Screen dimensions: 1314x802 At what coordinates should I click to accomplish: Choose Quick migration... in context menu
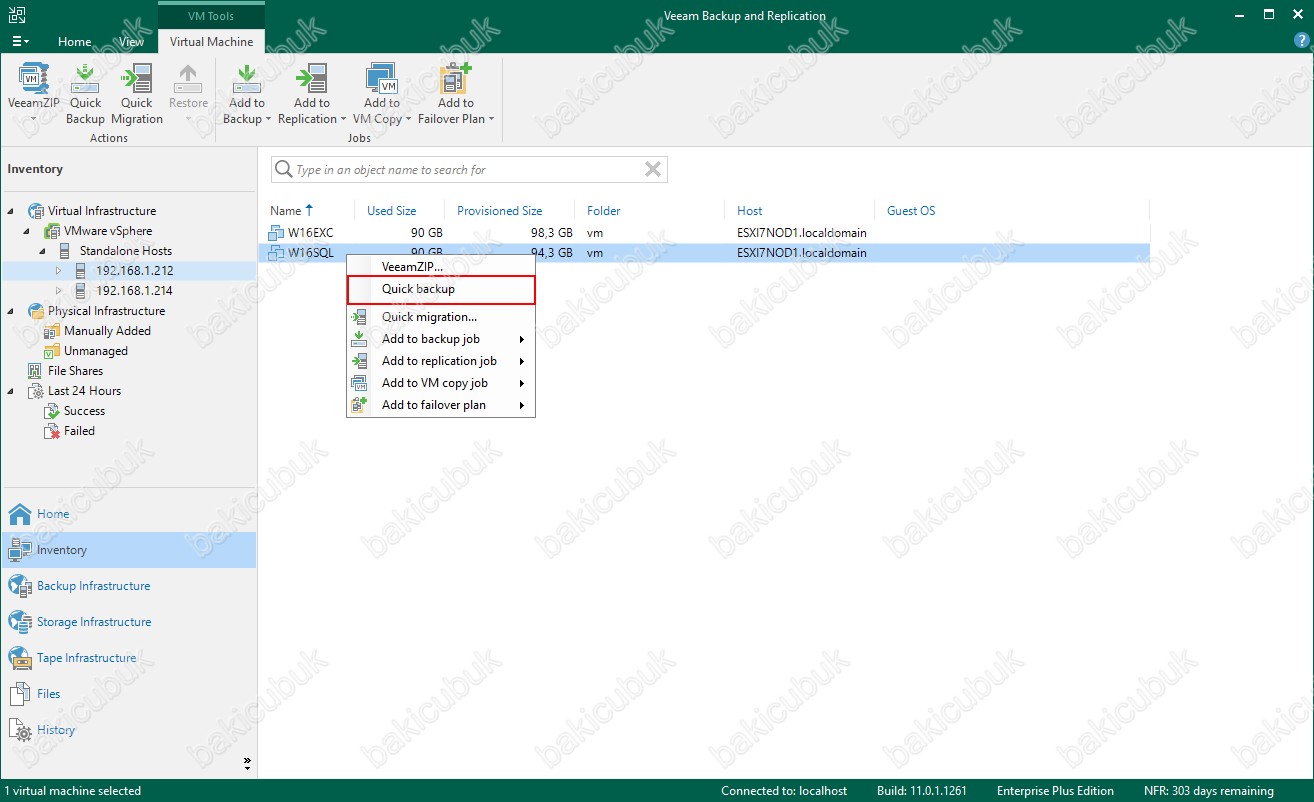point(441,317)
